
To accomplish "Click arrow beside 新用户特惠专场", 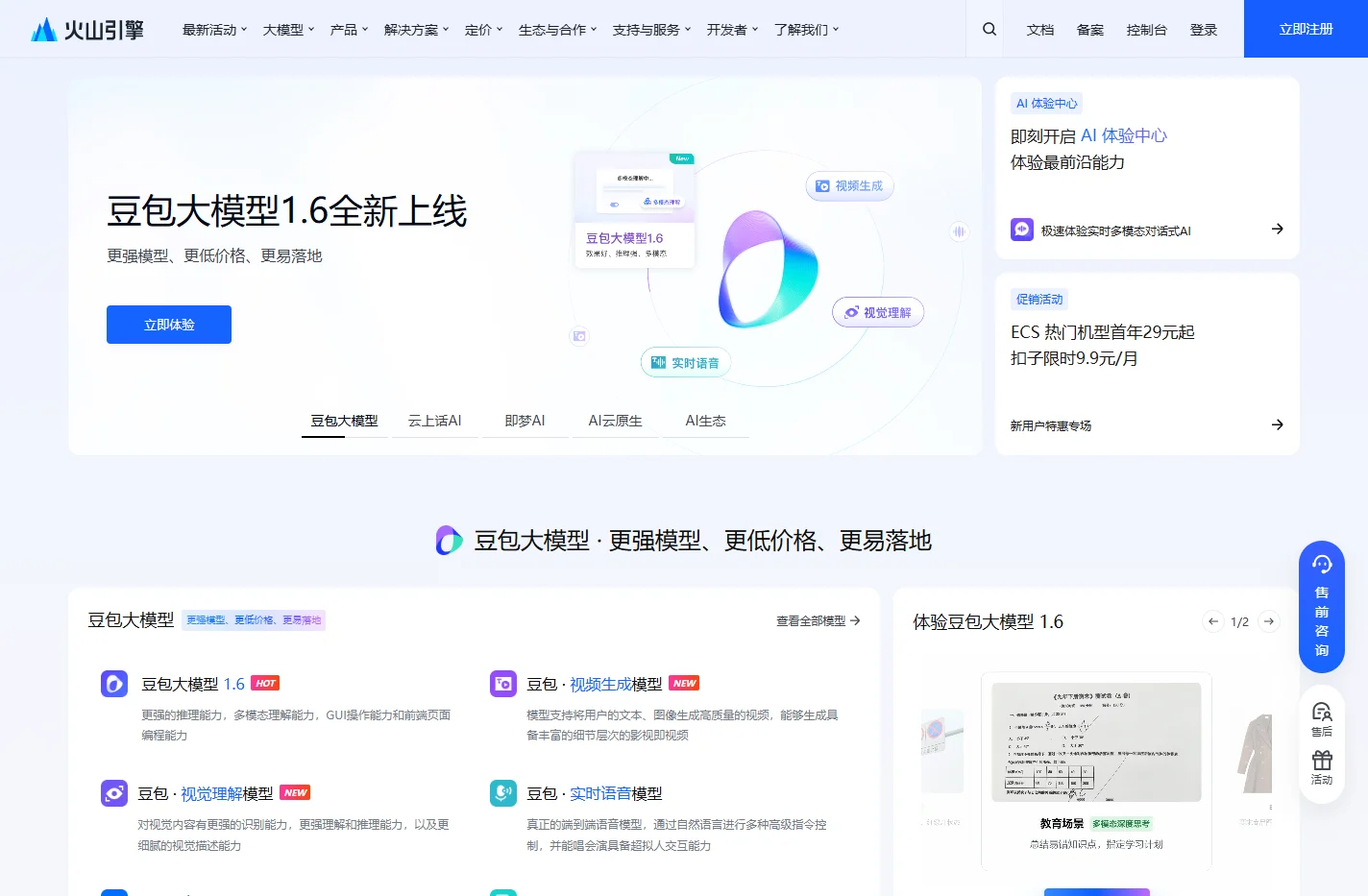I will [1277, 424].
